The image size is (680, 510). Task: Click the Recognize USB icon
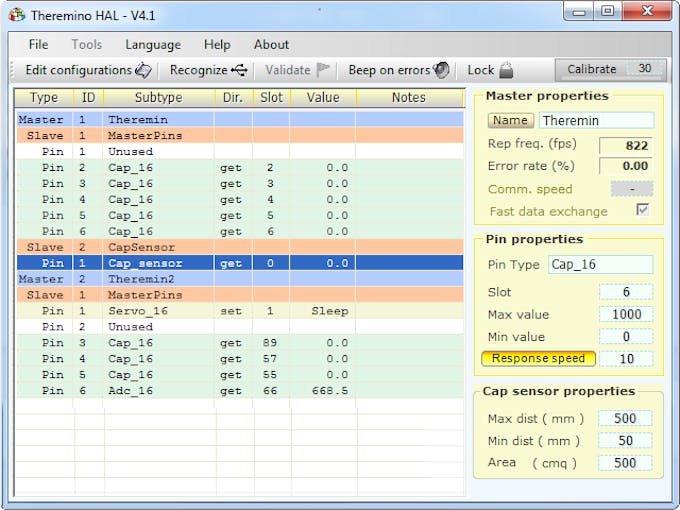click(239, 70)
